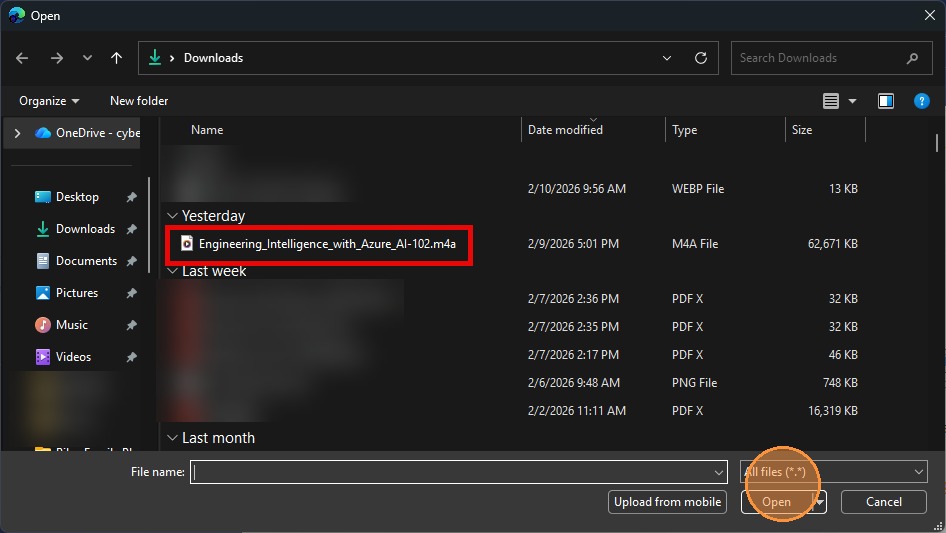Image resolution: width=946 pixels, height=533 pixels.
Task: Go back with the left arrow
Action: (x=22, y=58)
